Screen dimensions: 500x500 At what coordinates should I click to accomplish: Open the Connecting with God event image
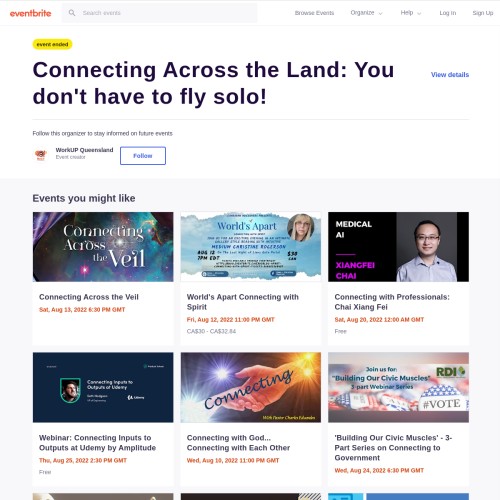(x=251, y=387)
